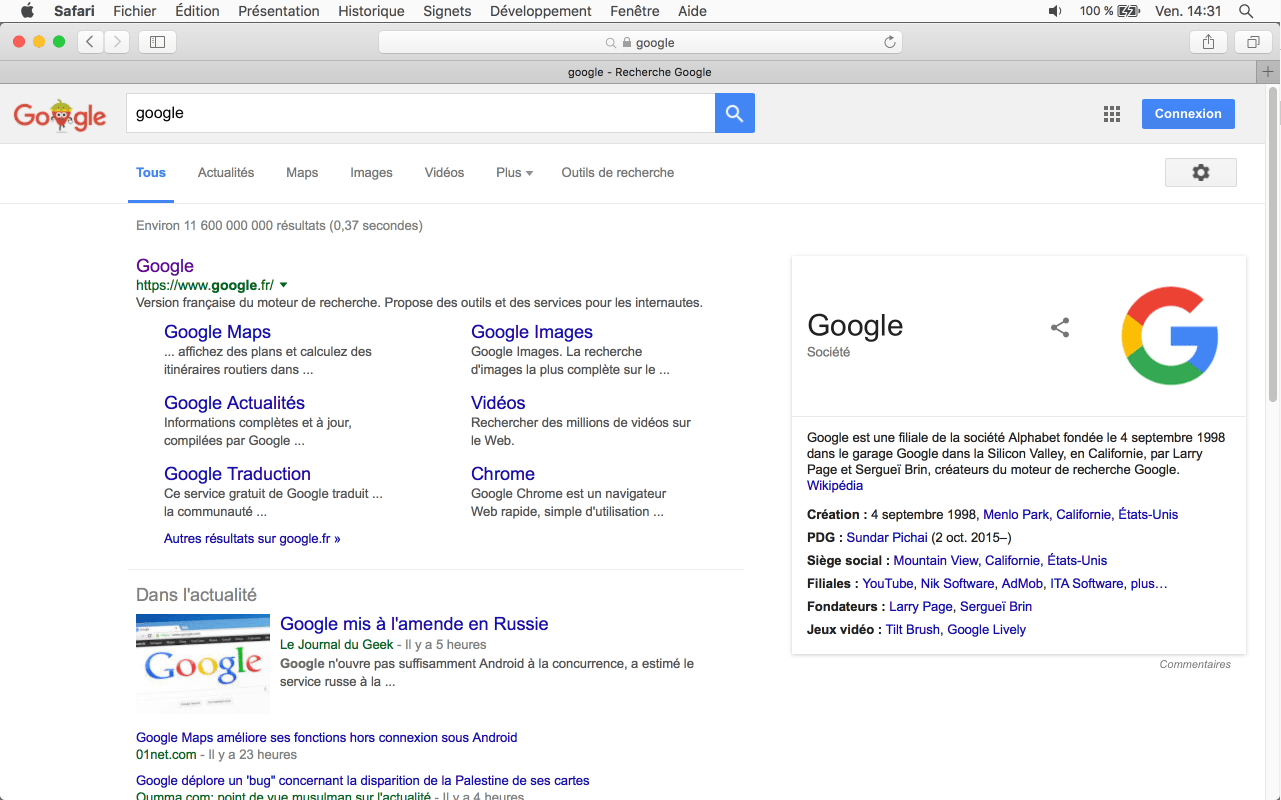The height and width of the screenshot is (800, 1281).
Task: Select the Tous results tab
Action: click(151, 172)
